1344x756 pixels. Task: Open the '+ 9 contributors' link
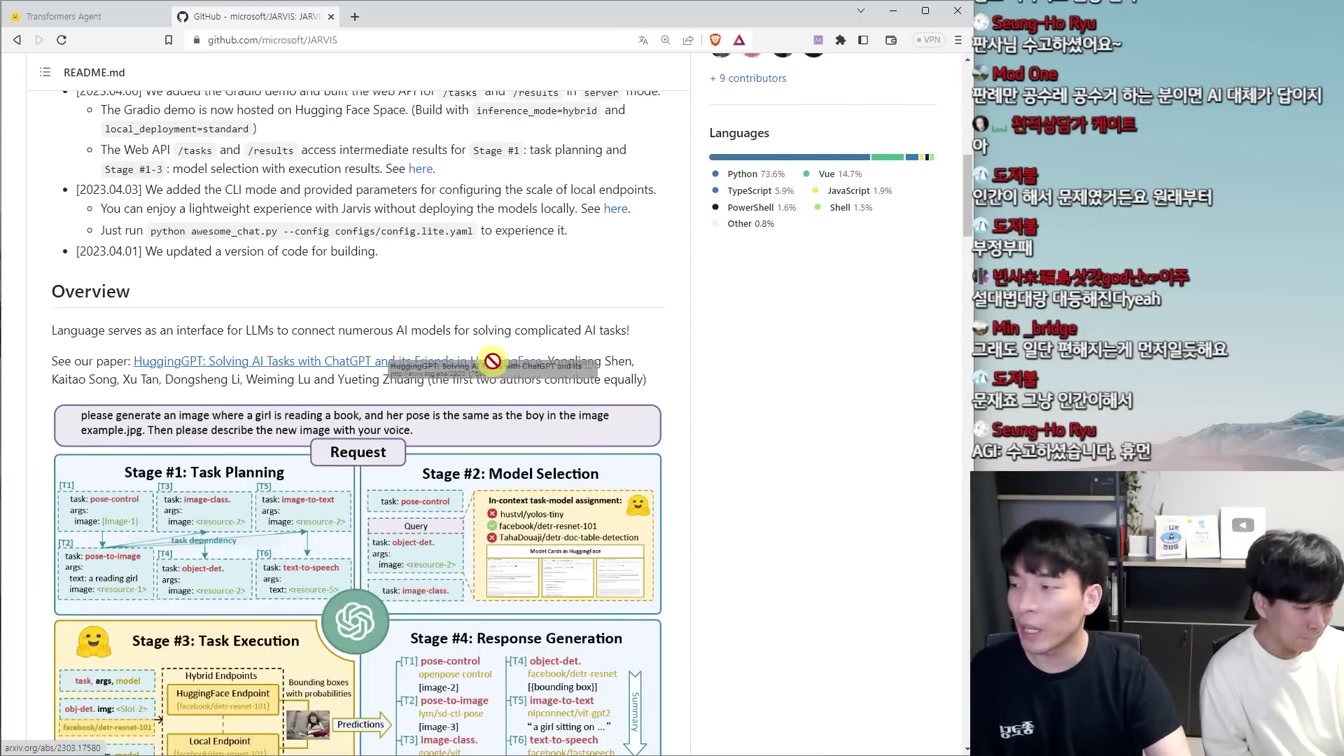(748, 78)
